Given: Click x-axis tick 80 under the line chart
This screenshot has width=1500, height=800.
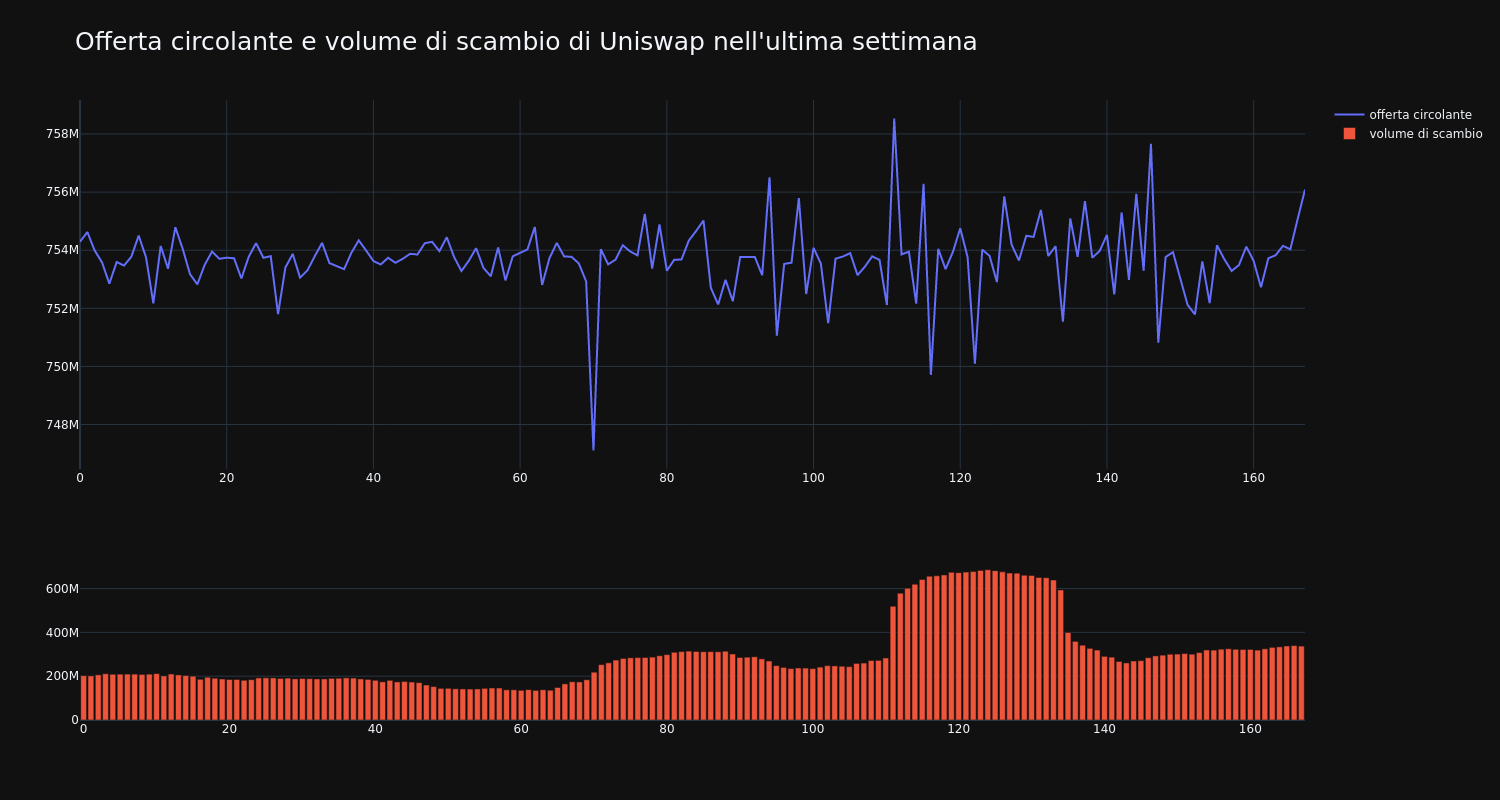Looking at the screenshot, I should coord(667,478).
